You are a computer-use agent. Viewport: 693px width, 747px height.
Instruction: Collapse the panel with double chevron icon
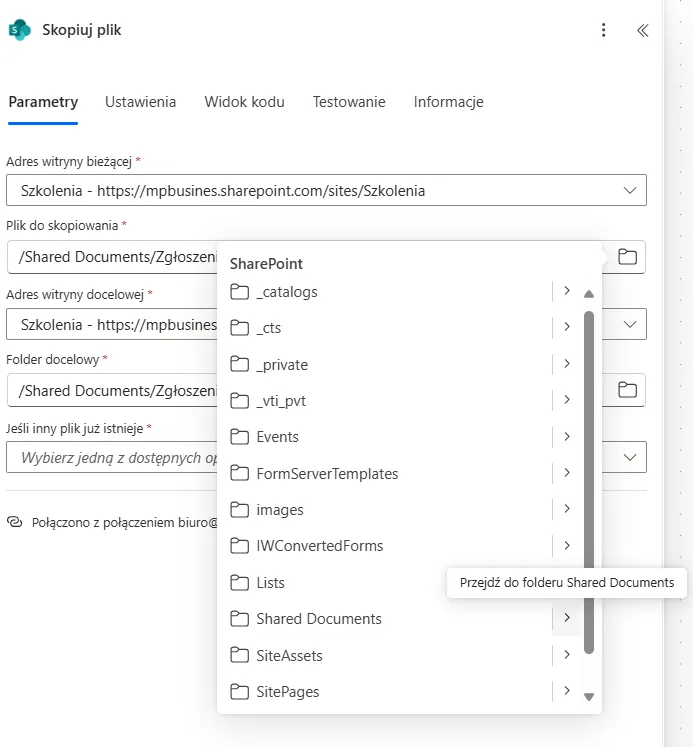pos(643,30)
